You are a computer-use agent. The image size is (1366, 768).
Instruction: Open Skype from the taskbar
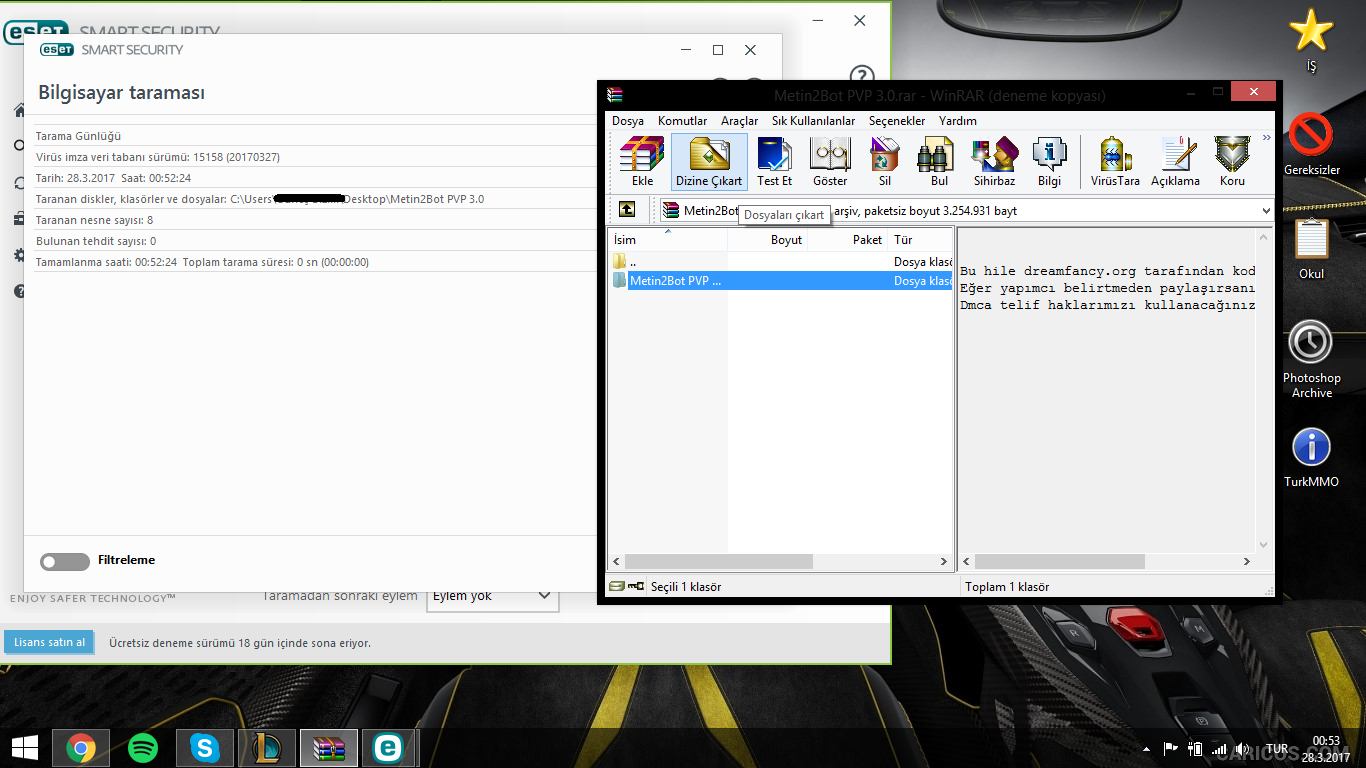(x=205, y=747)
